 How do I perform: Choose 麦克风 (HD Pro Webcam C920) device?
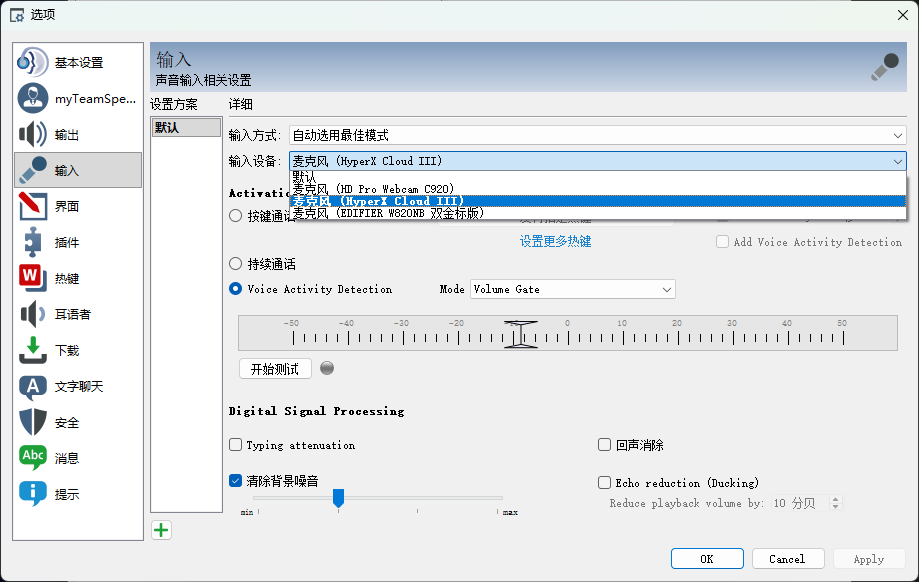pos(597,189)
